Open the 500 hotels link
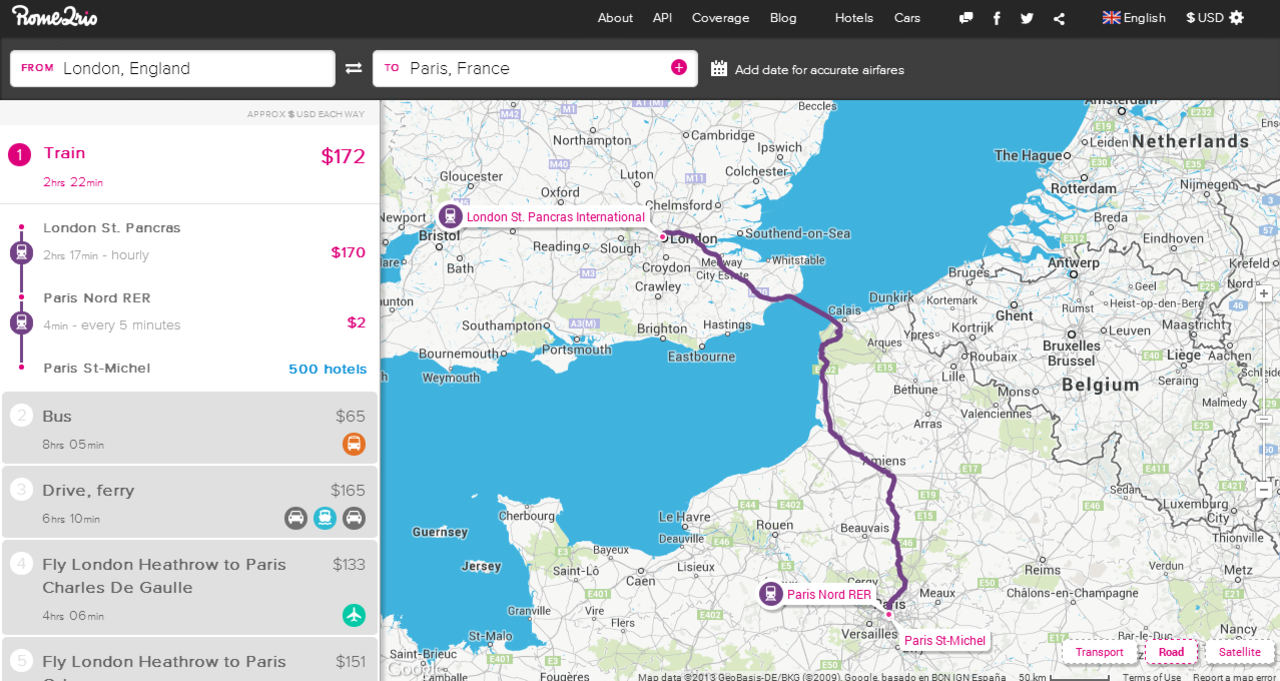1280x681 pixels. 328,369
